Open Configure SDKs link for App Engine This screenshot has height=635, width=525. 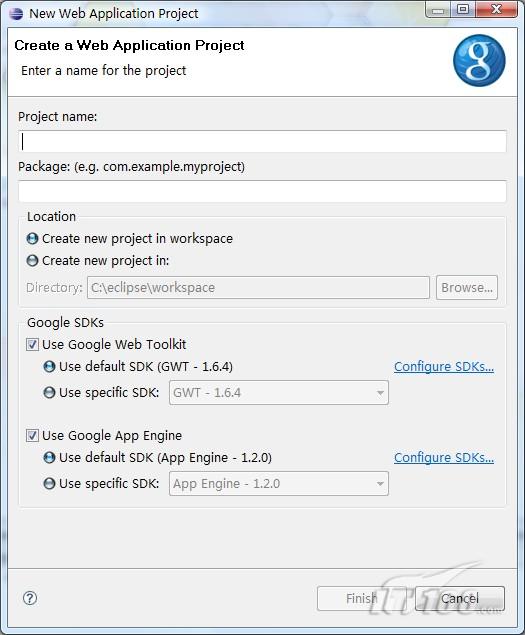click(x=444, y=458)
